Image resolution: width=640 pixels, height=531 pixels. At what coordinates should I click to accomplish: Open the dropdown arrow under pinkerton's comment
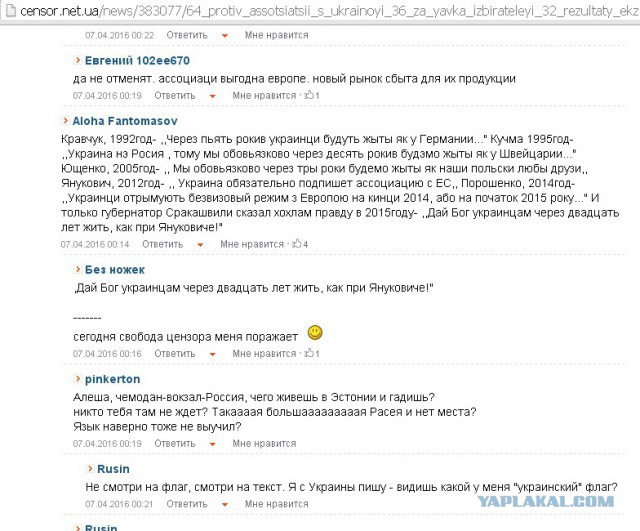point(212,444)
